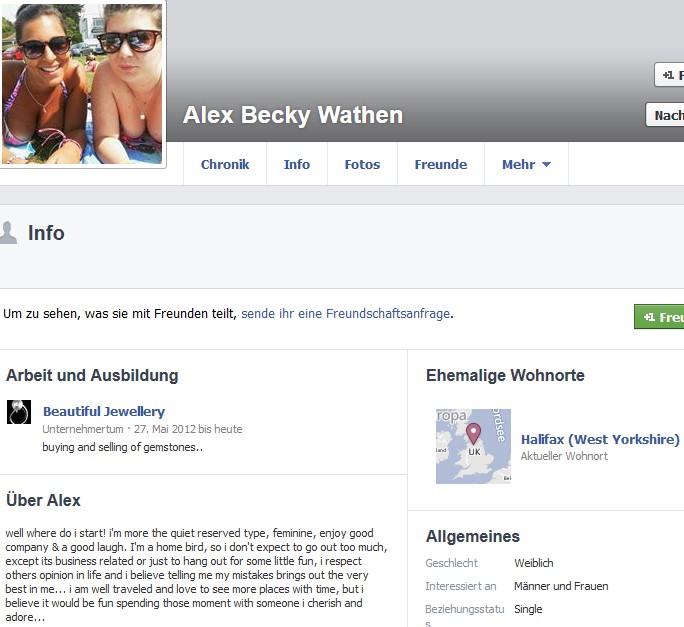The image size is (684, 627).
Task: Open the Info tab
Action: tap(297, 164)
